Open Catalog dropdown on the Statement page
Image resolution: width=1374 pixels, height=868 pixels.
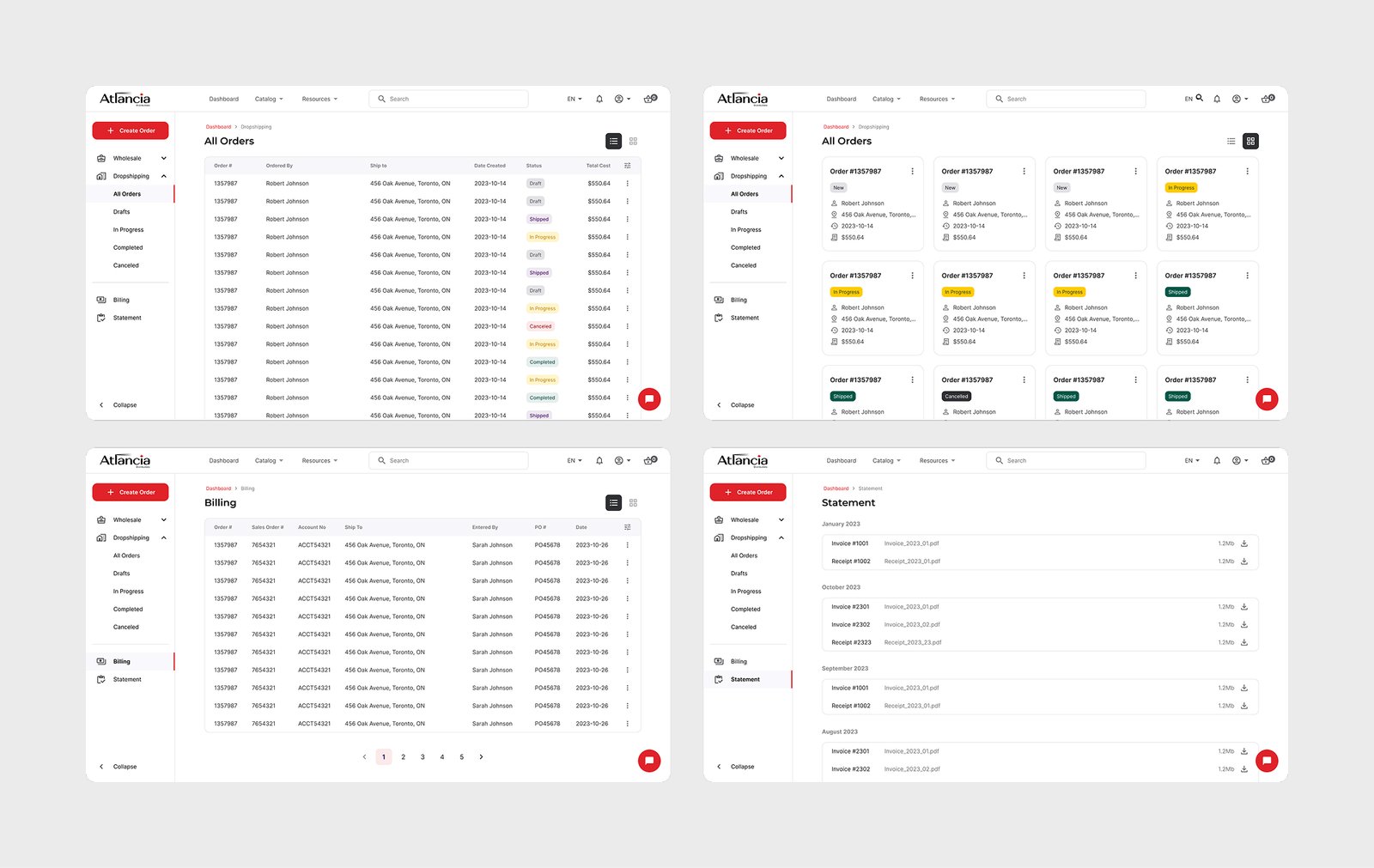(x=886, y=461)
